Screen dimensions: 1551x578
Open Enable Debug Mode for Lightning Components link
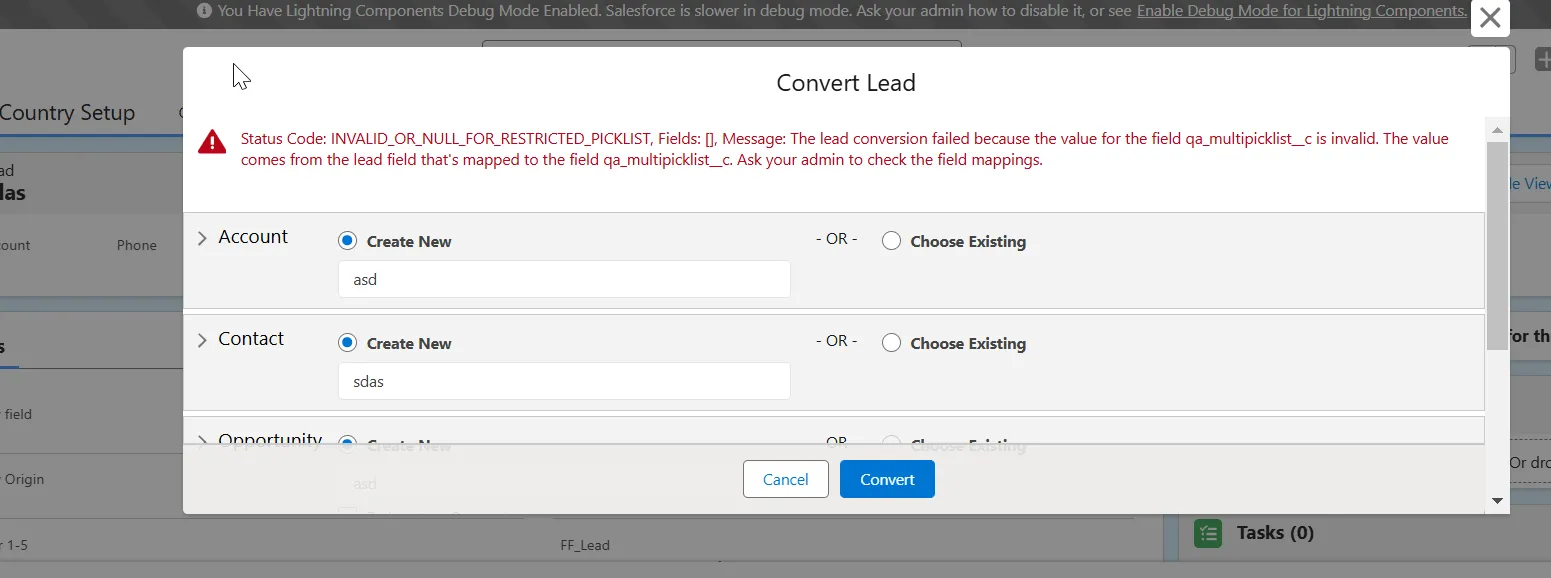tap(1301, 11)
